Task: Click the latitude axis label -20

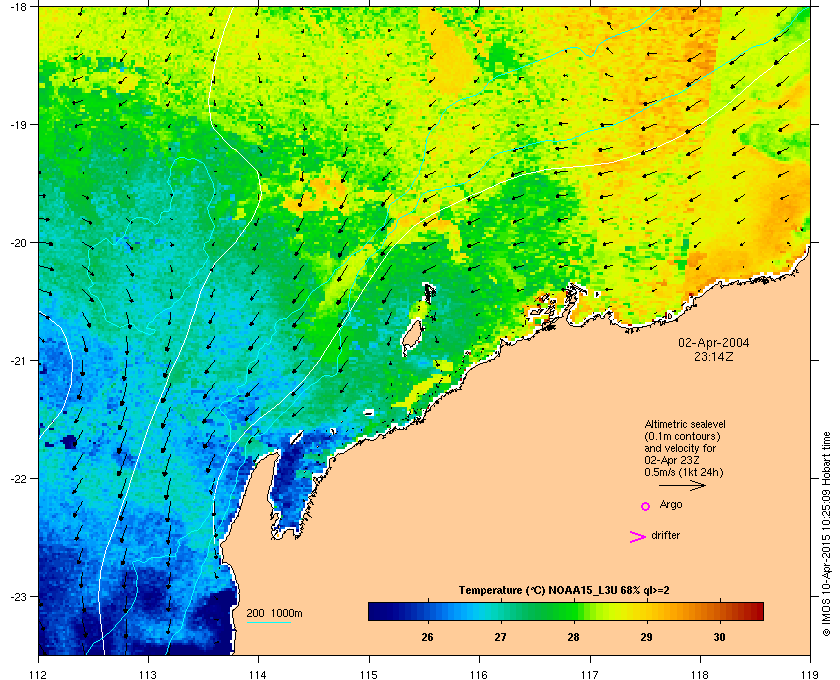Action: pos(18,242)
